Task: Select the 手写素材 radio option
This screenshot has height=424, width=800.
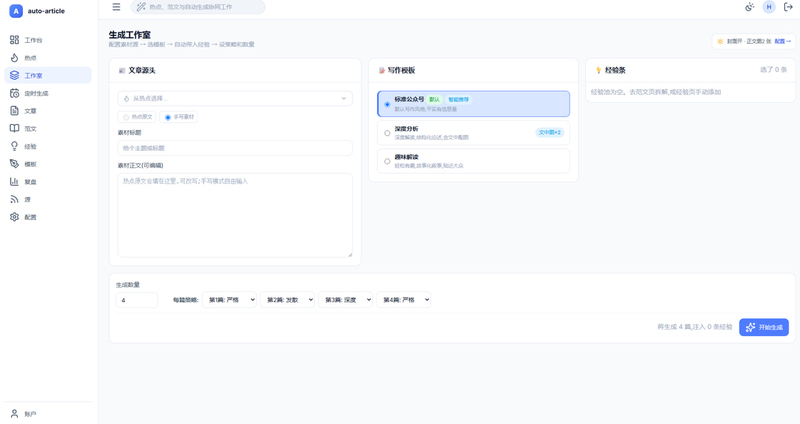Action: click(x=168, y=117)
